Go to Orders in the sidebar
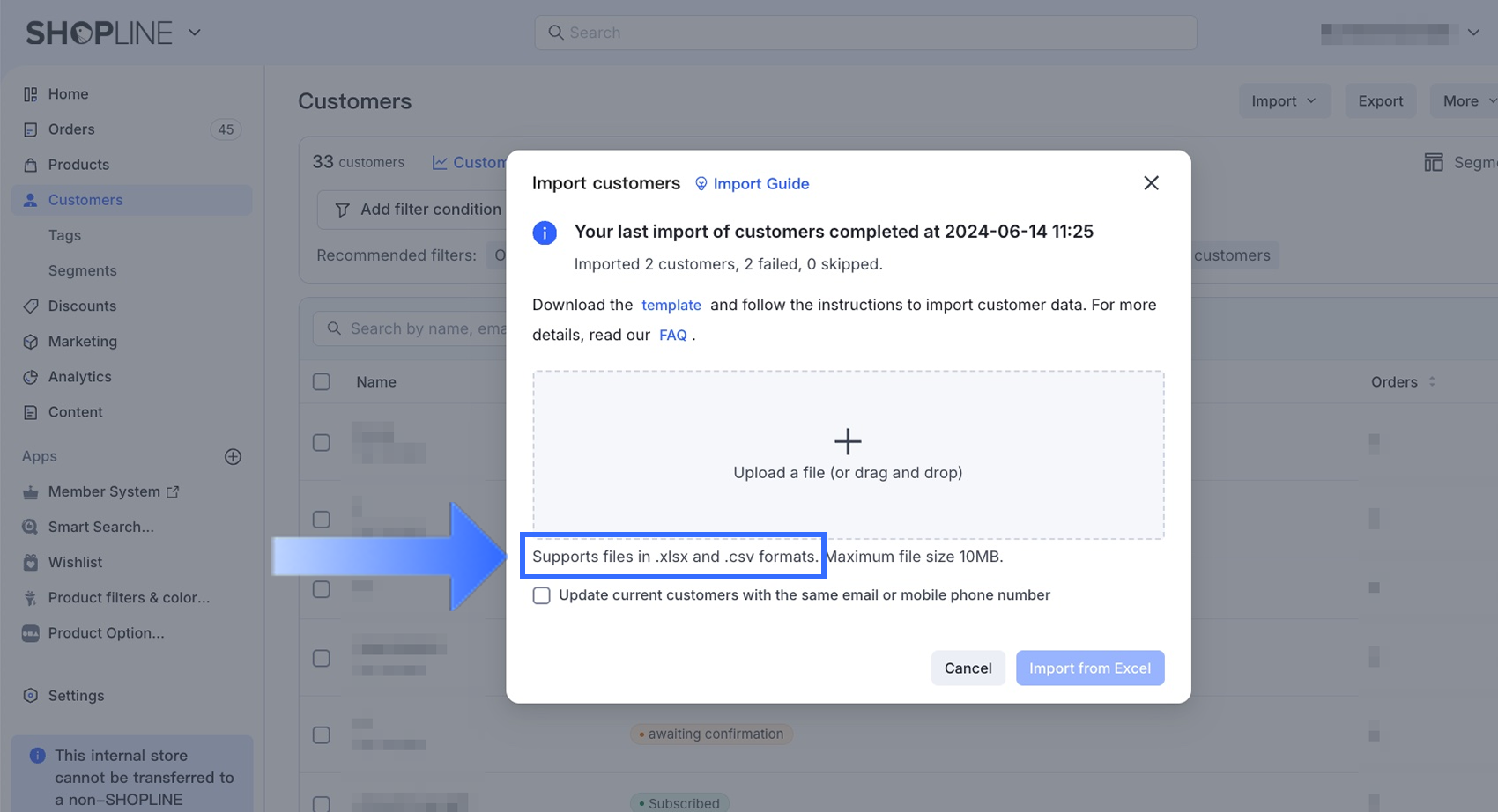 [71, 129]
